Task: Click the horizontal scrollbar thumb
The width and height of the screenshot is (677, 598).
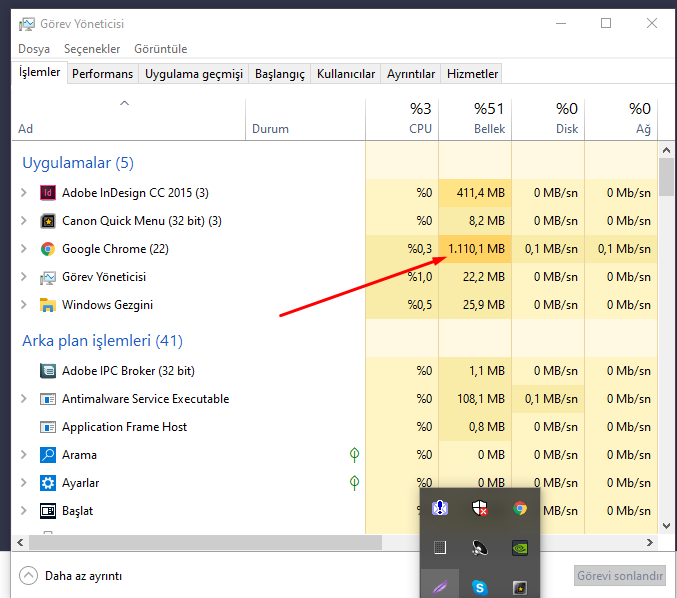Action: [x=205, y=542]
